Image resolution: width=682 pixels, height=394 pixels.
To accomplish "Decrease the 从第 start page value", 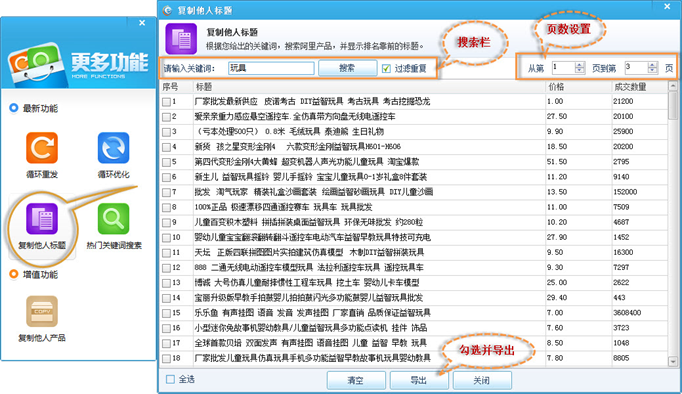I will coord(579,70).
